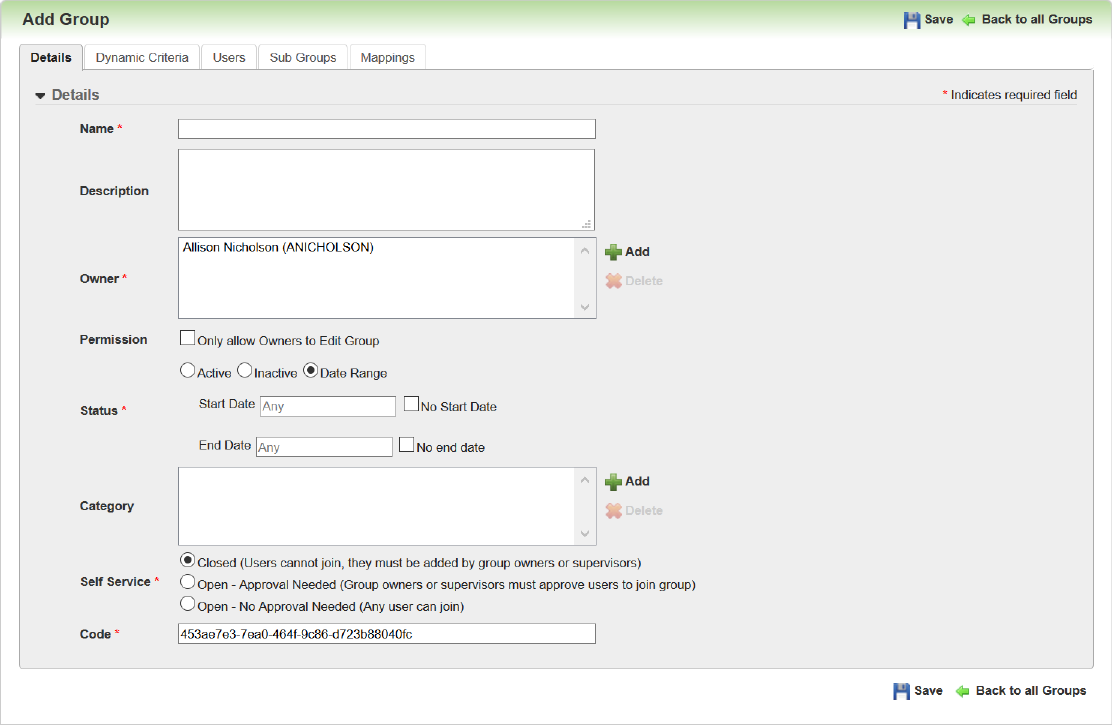Screen dimensions: 1112x725
Task: Switch to the Dynamic Criteria tab
Action: [x=142, y=58]
